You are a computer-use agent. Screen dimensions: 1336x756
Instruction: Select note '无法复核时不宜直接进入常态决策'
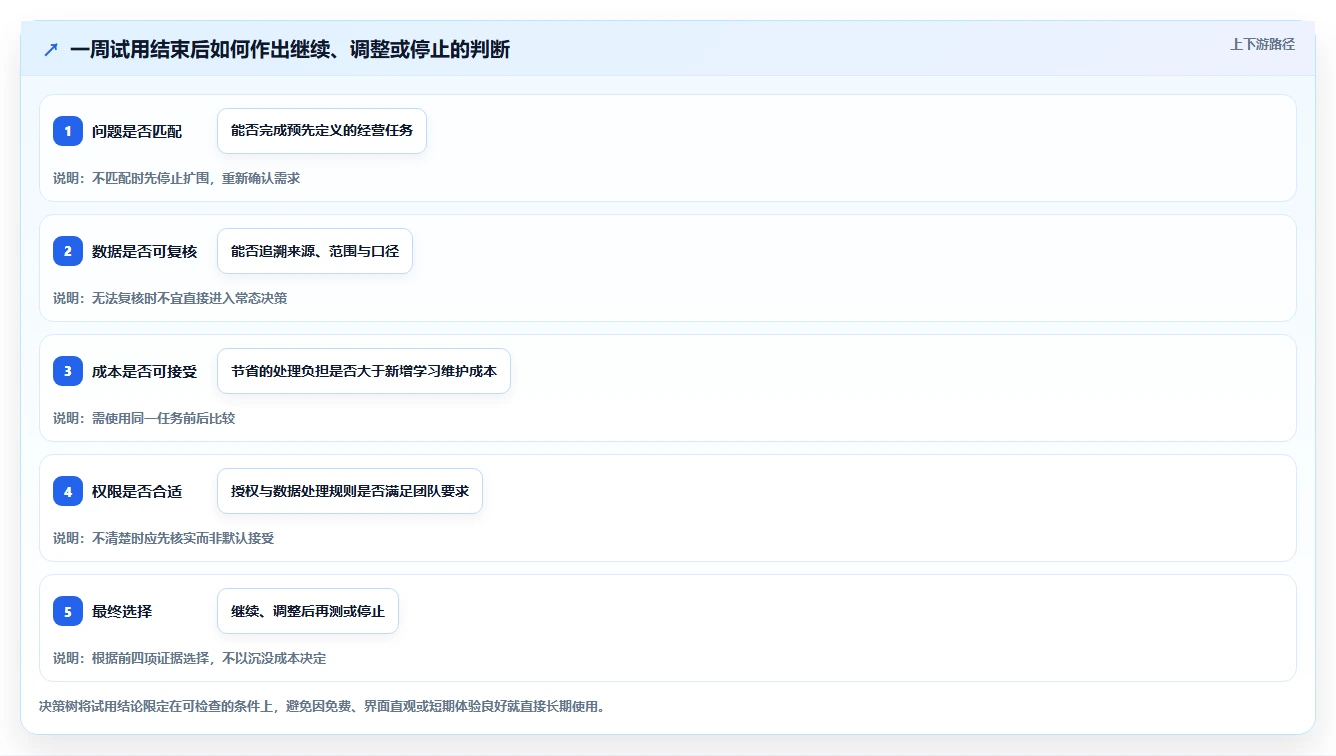(189, 298)
